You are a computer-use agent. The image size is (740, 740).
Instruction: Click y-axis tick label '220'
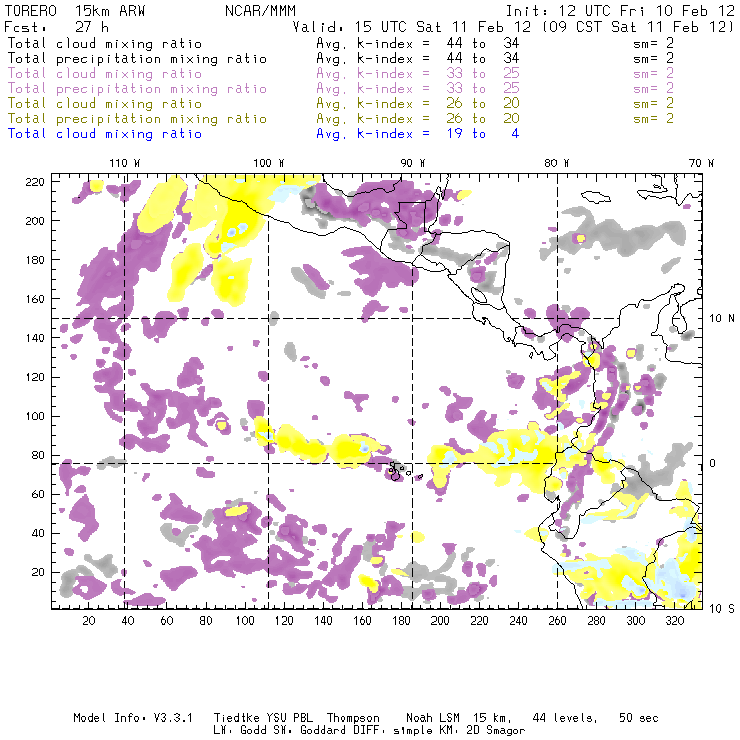[35, 182]
